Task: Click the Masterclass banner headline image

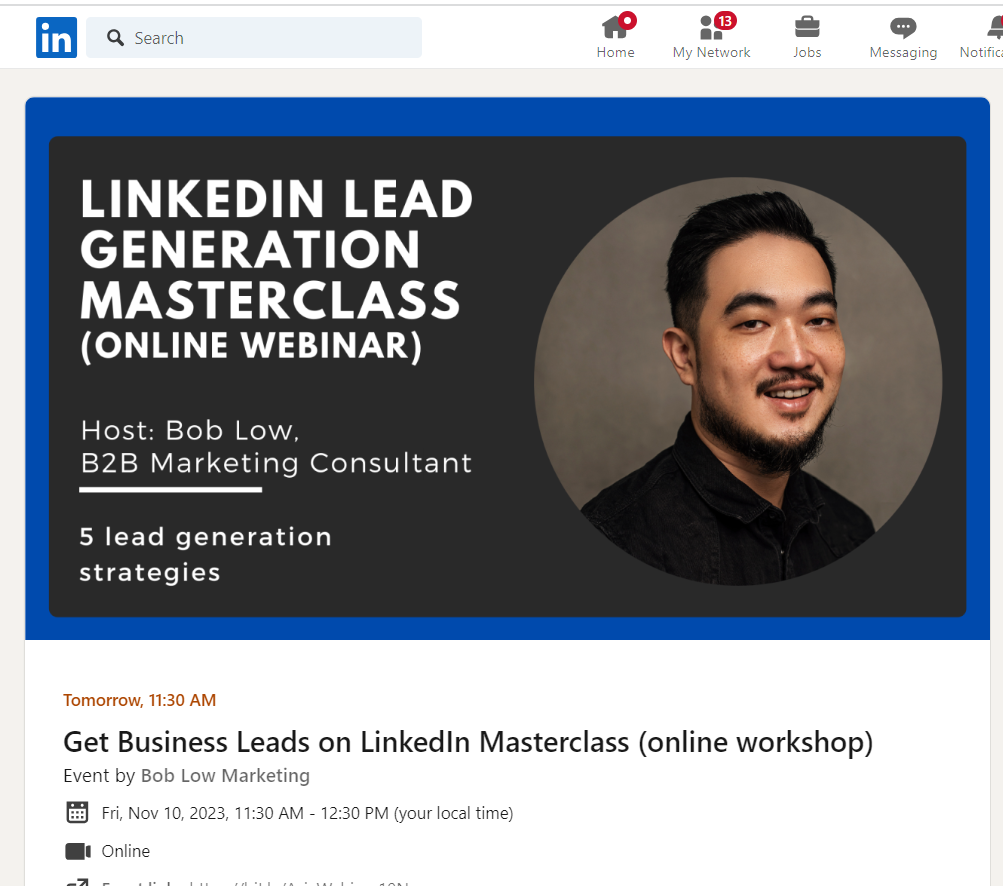Action: (276, 271)
